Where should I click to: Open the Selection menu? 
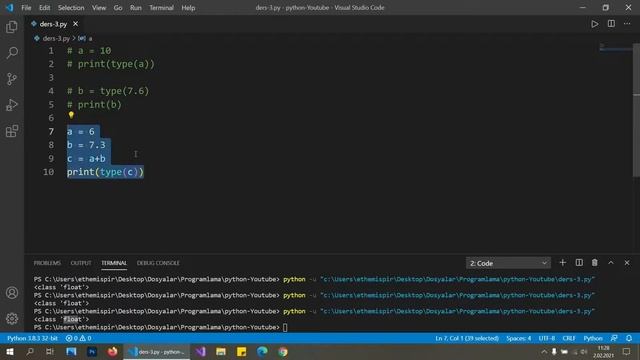click(x=71, y=8)
